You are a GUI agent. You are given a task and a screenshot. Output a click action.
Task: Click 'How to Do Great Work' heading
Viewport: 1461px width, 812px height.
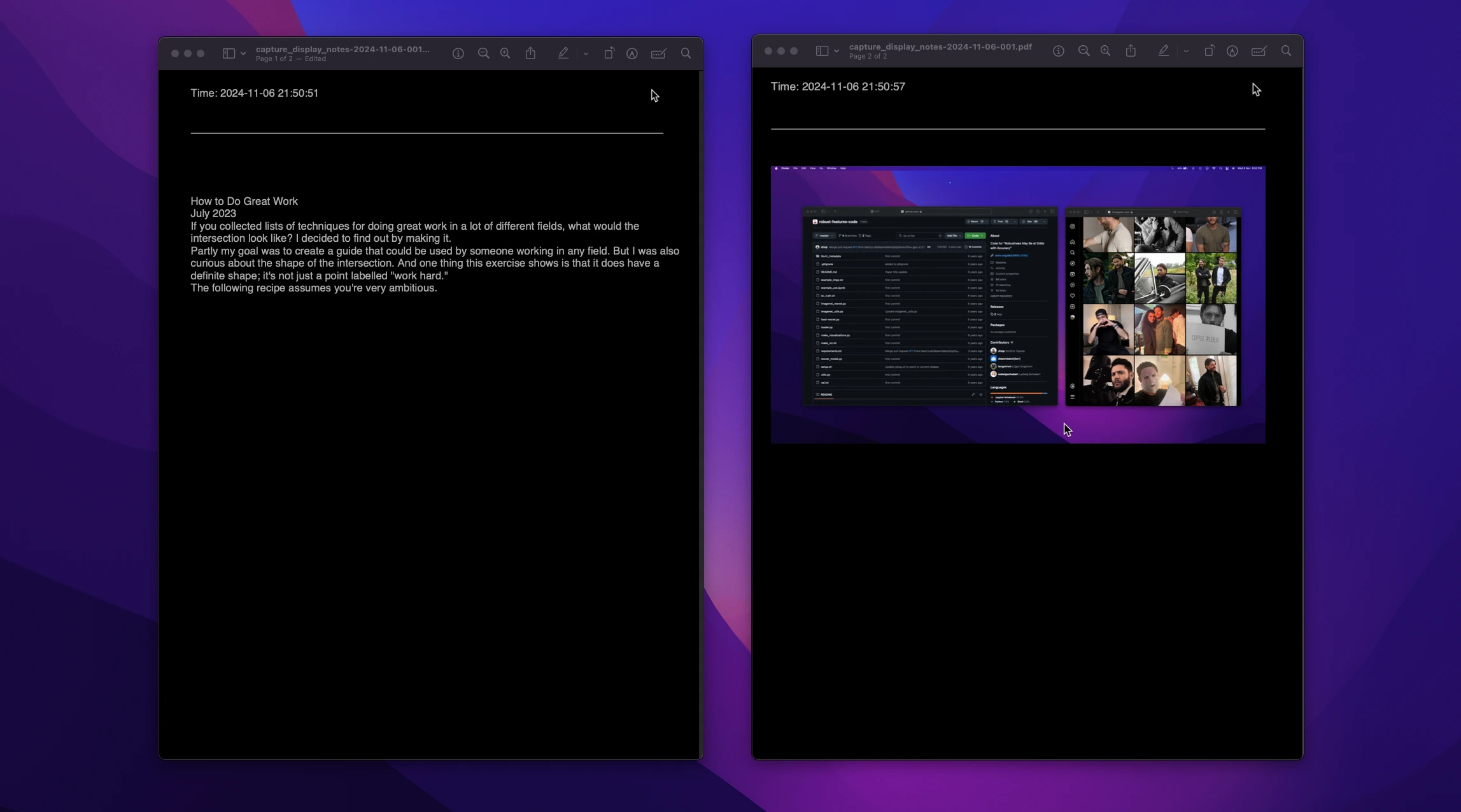[244, 201]
